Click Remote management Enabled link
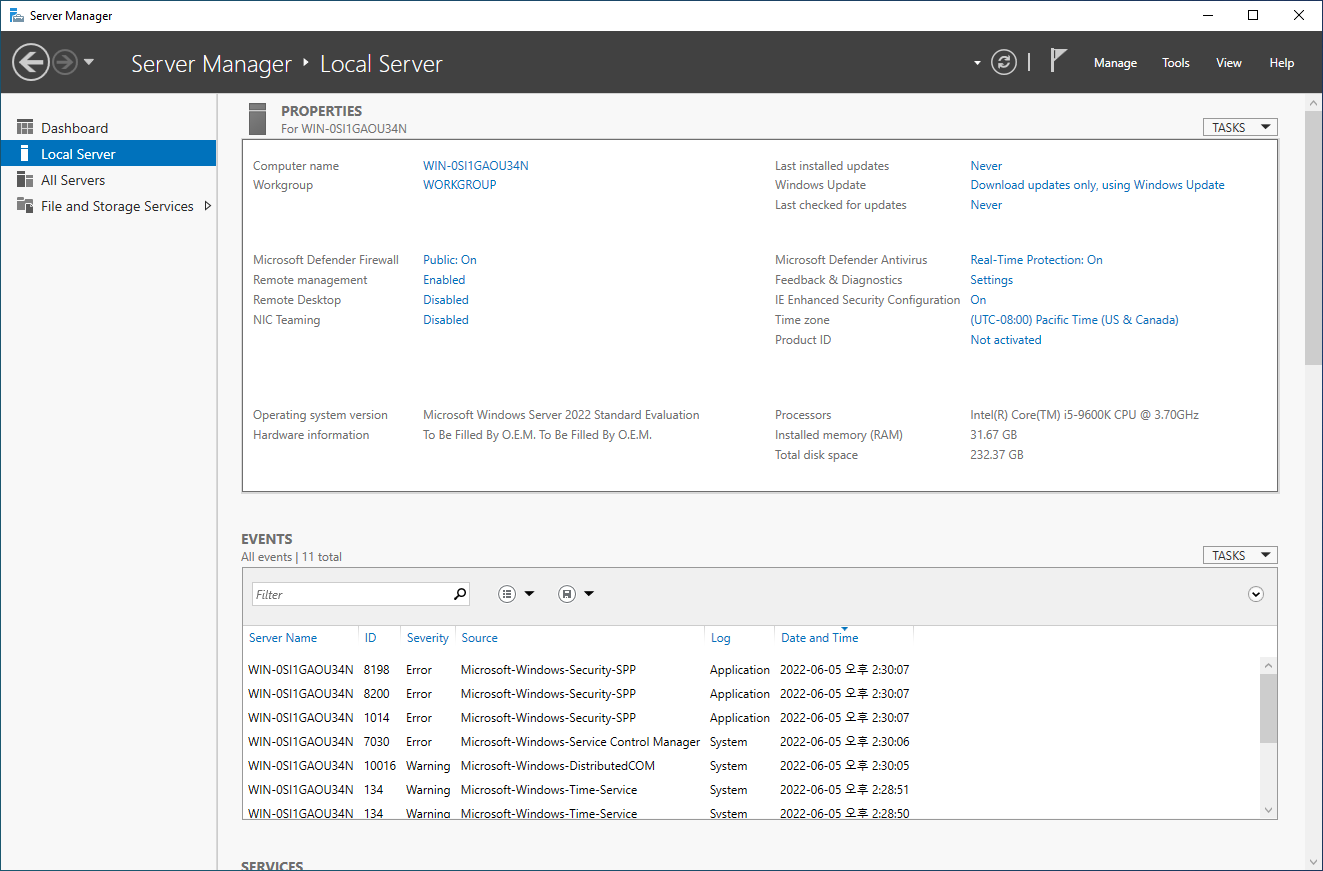1323x871 pixels. pos(444,280)
